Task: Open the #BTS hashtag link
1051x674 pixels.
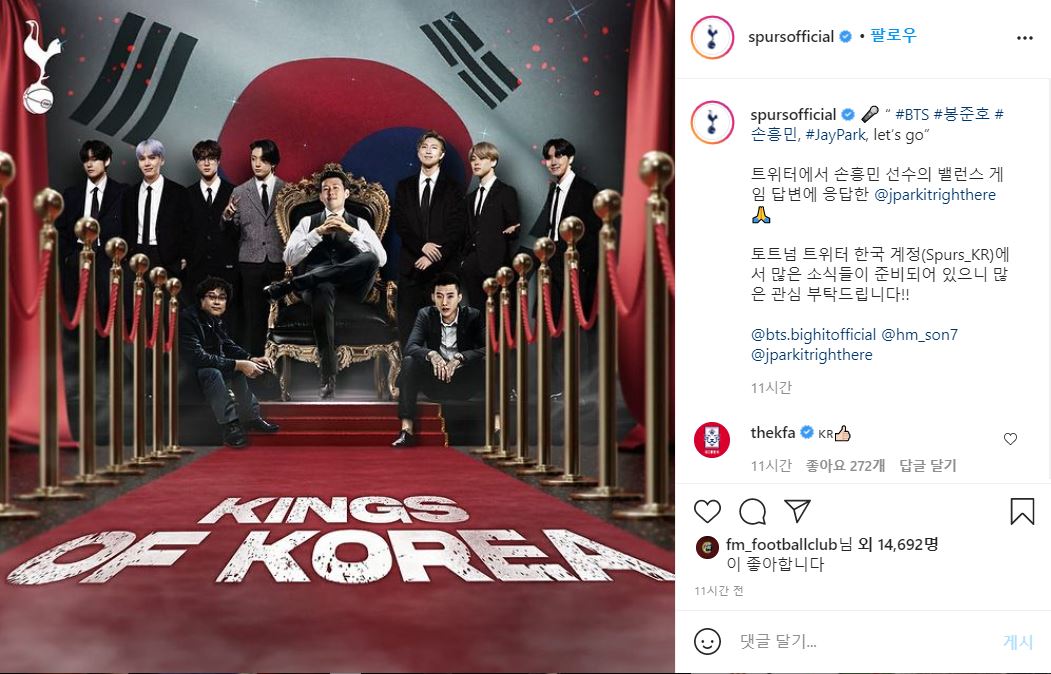Action: coord(912,115)
